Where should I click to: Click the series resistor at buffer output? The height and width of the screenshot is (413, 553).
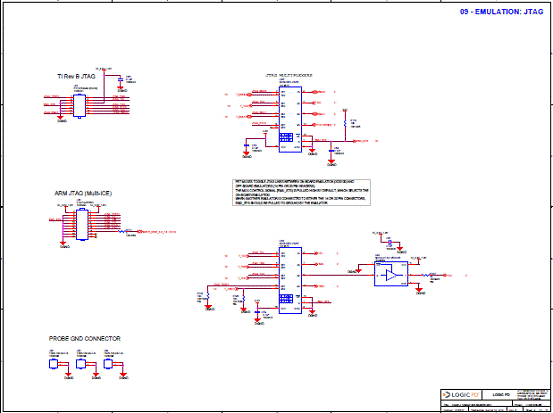426,275
